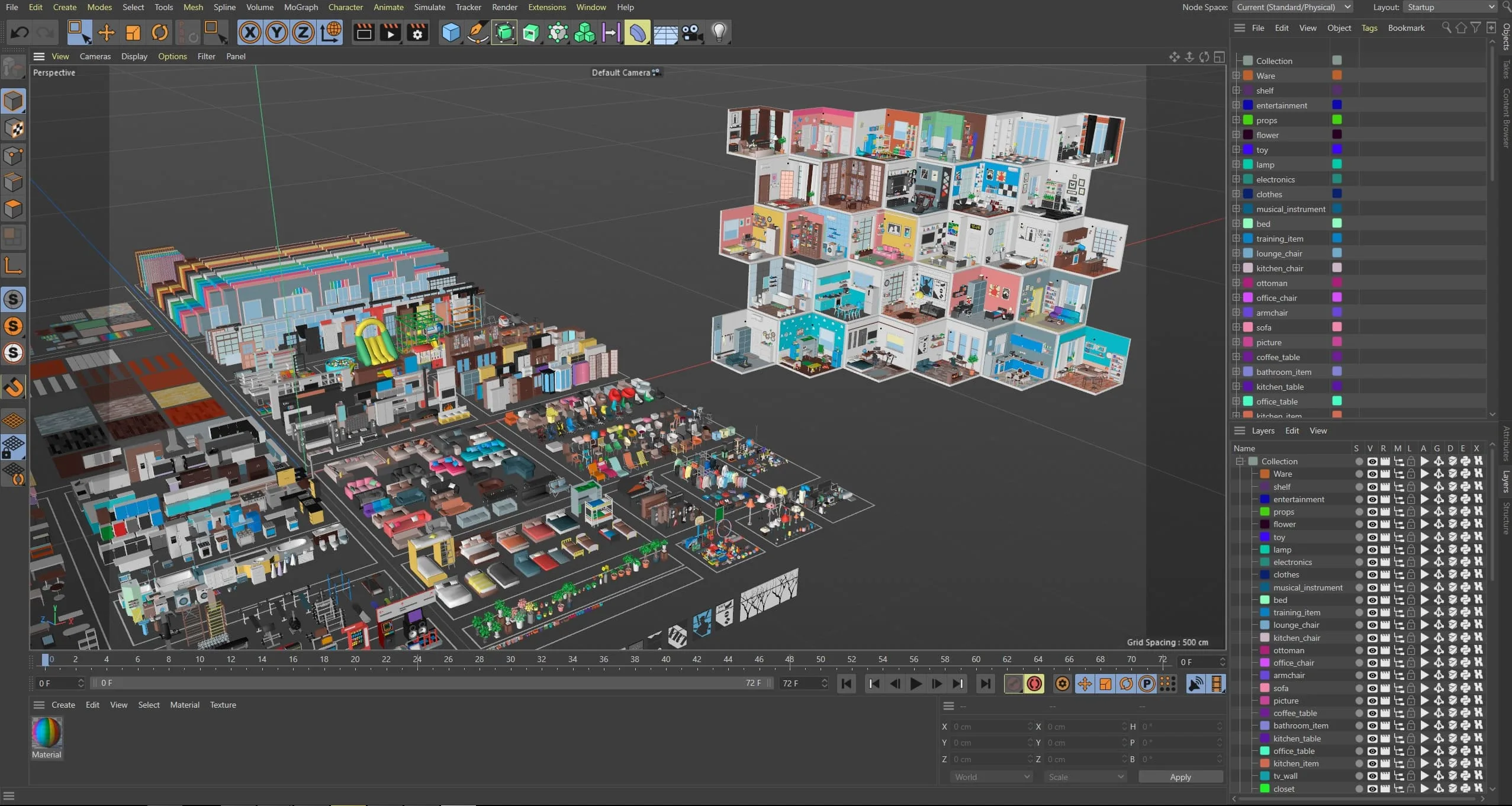Toggle the lock for the toy layer
This screenshot has height=806, width=1512.
pyautogui.click(x=1411, y=537)
